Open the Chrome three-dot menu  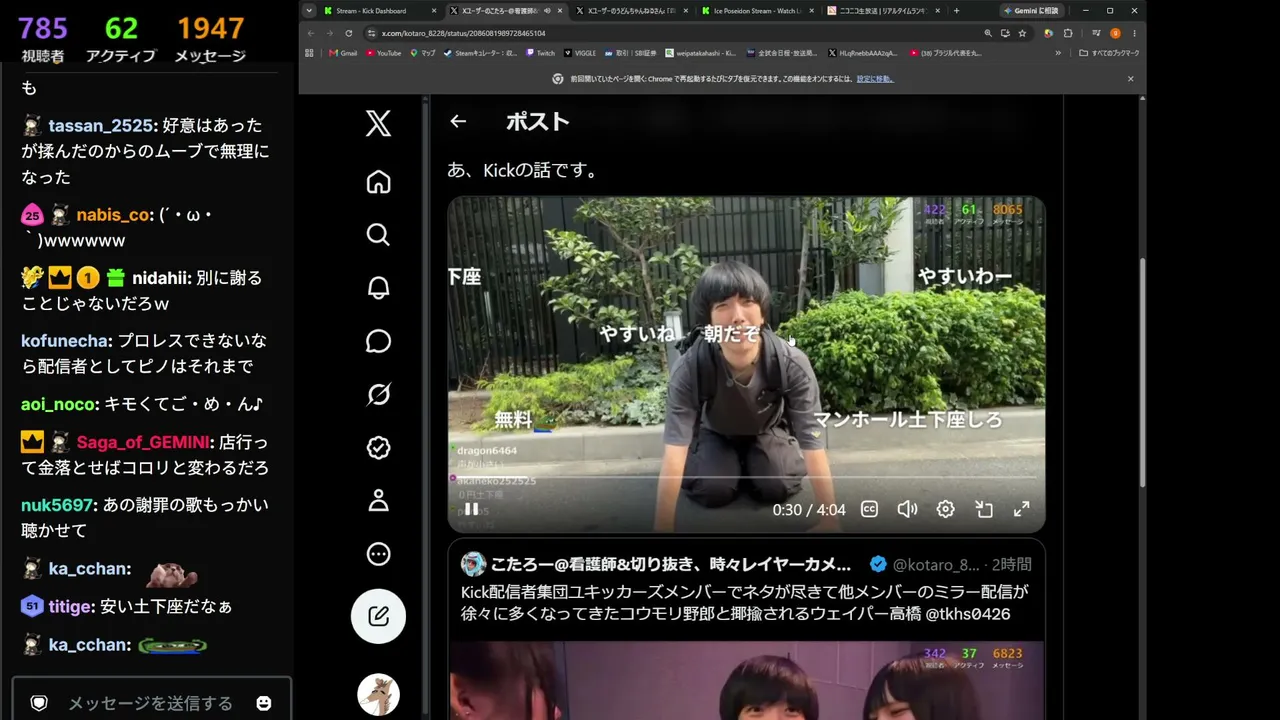click(x=1134, y=33)
